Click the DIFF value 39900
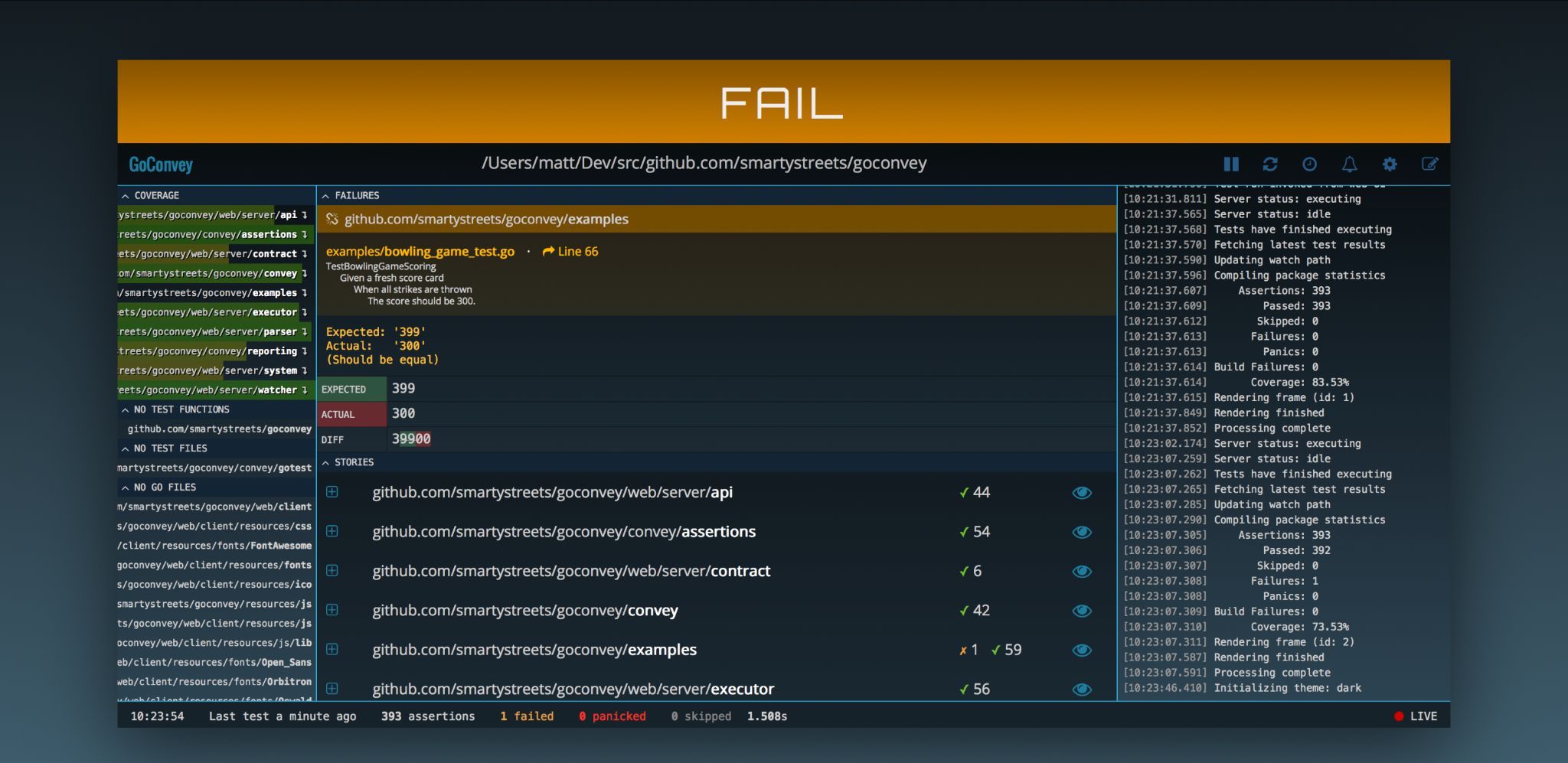Image resolution: width=1568 pixels, height=763 pixels. [x=411, y=439]
